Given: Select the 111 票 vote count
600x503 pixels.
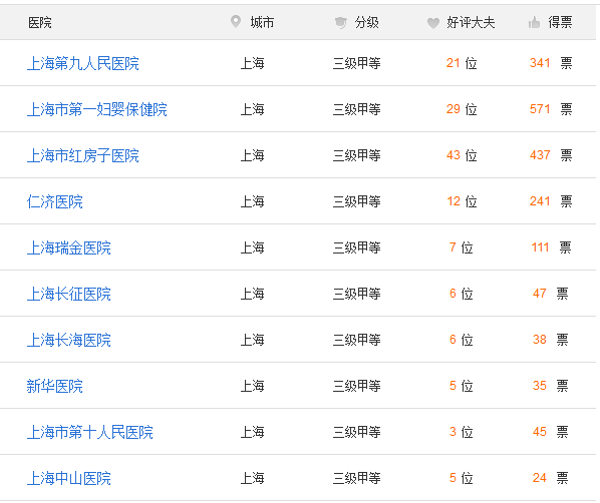Looking at the screenshot, I should (x=551, y=248).
